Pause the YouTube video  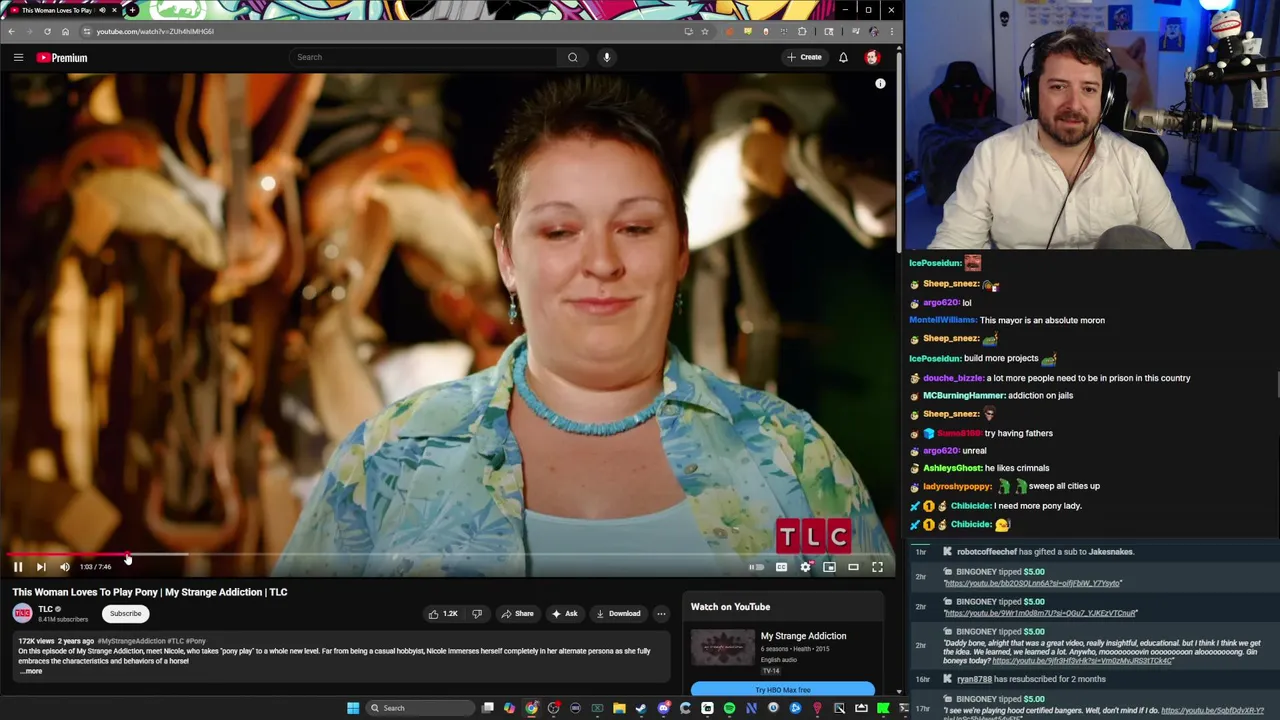18,567
